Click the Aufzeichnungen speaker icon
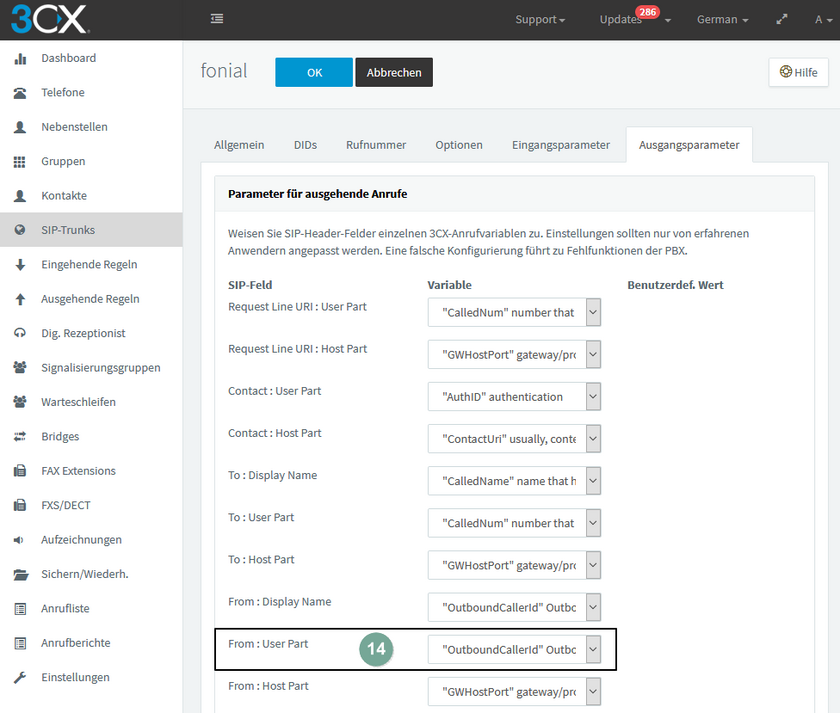Screen dimensions: 840x713 coord(19,539)
